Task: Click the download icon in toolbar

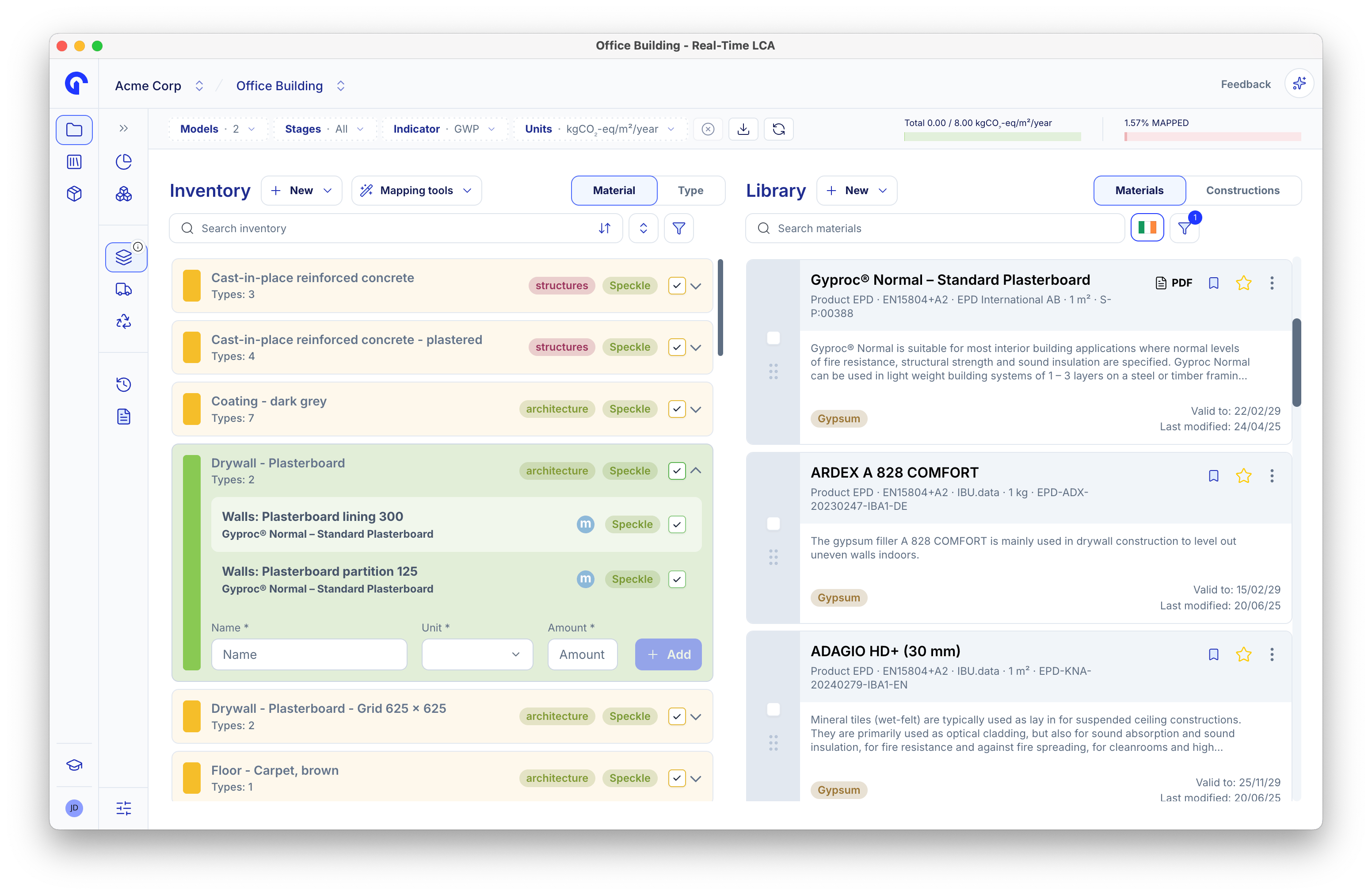Action: (743, 129)
